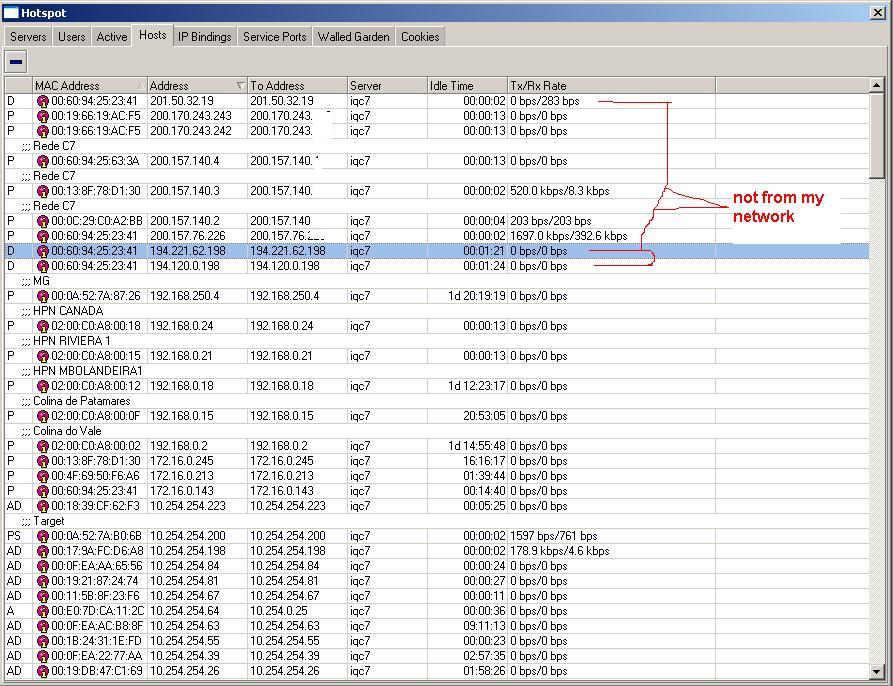Click host icon for address 200.157.140.3

(43, 191)
